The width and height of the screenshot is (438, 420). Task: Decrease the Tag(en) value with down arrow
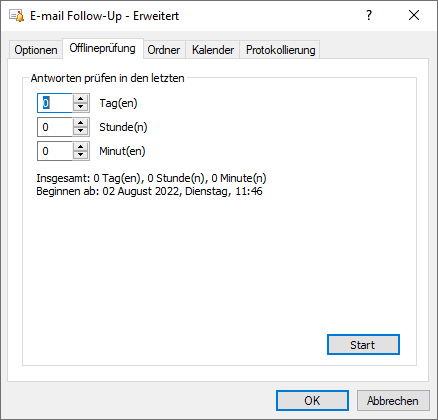click(80, 107)
